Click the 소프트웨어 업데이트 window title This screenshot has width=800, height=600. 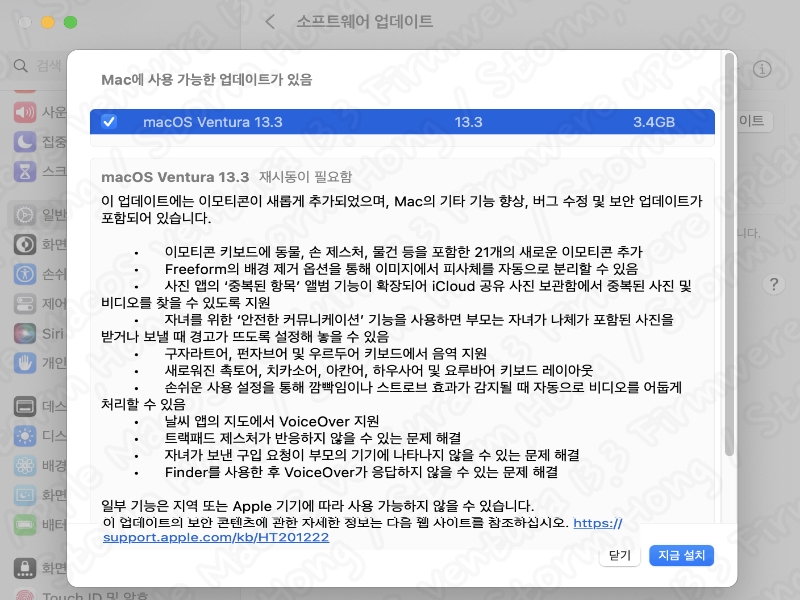click(365, 21)
